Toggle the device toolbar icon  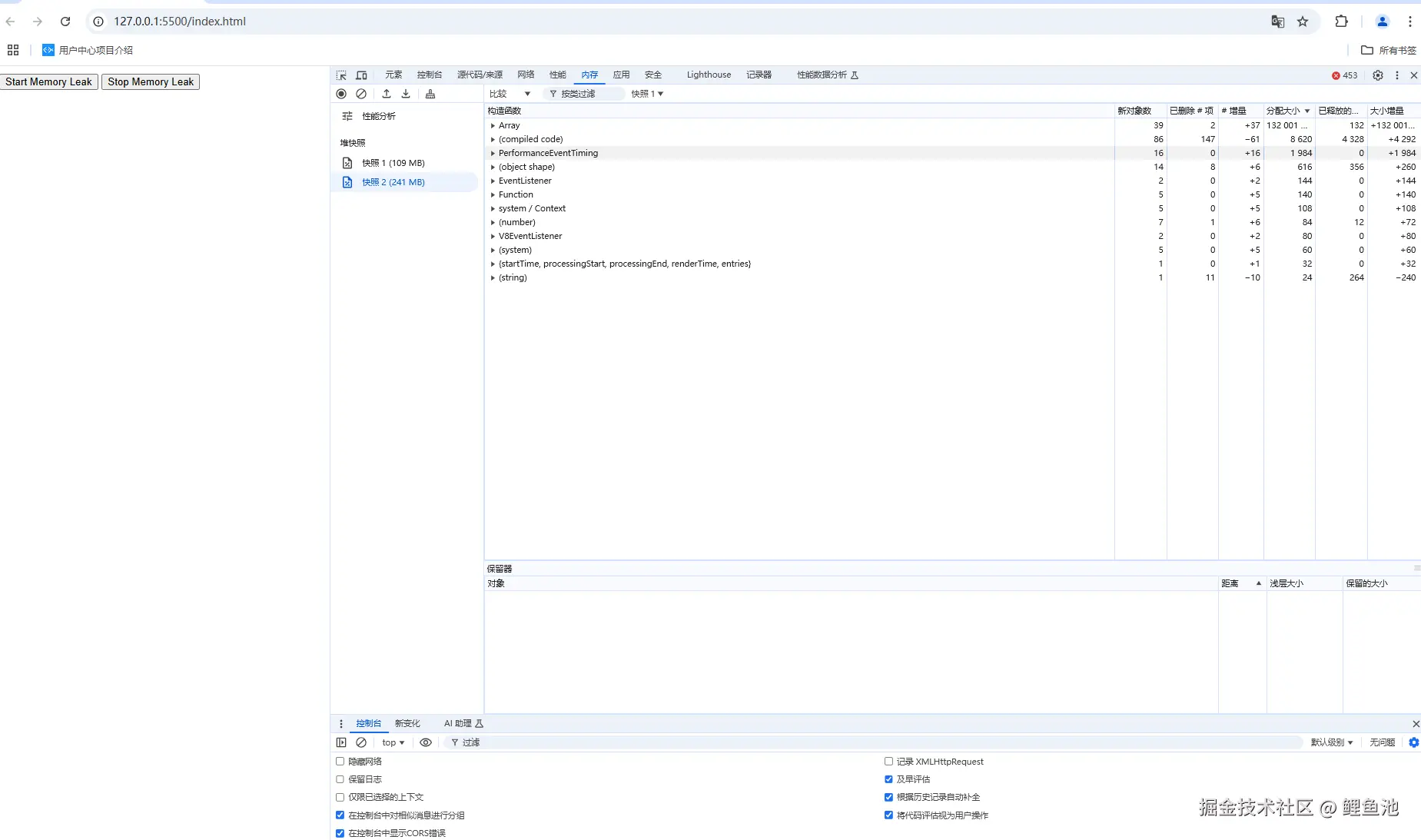click(x=361, y=75)
